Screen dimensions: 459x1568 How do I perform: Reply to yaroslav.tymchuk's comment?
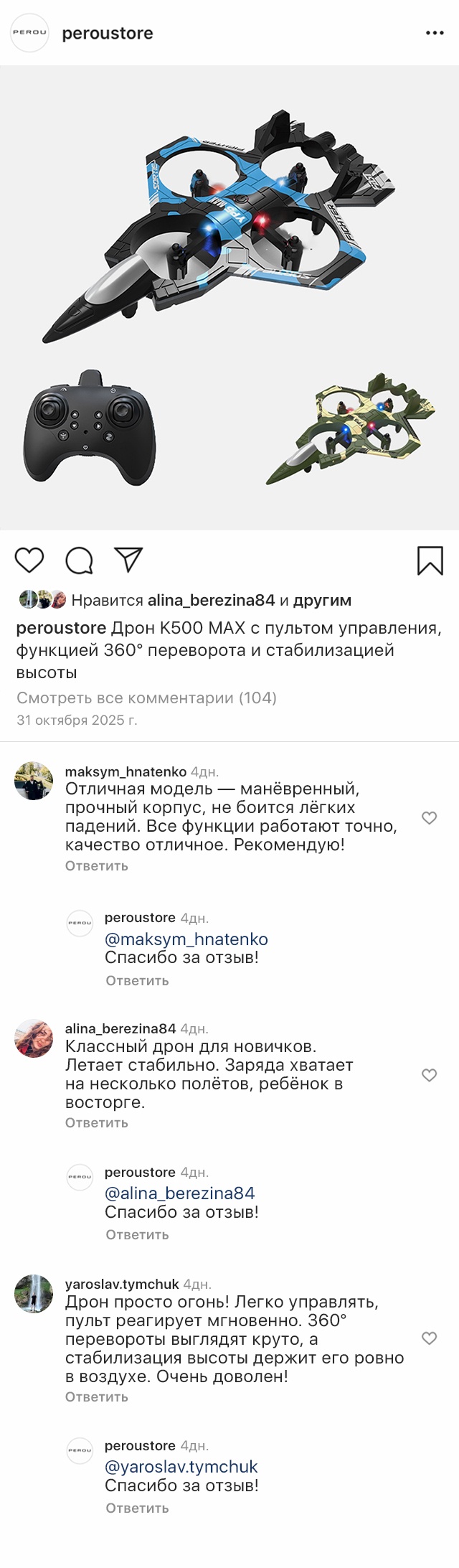[x=96, y=1396]
